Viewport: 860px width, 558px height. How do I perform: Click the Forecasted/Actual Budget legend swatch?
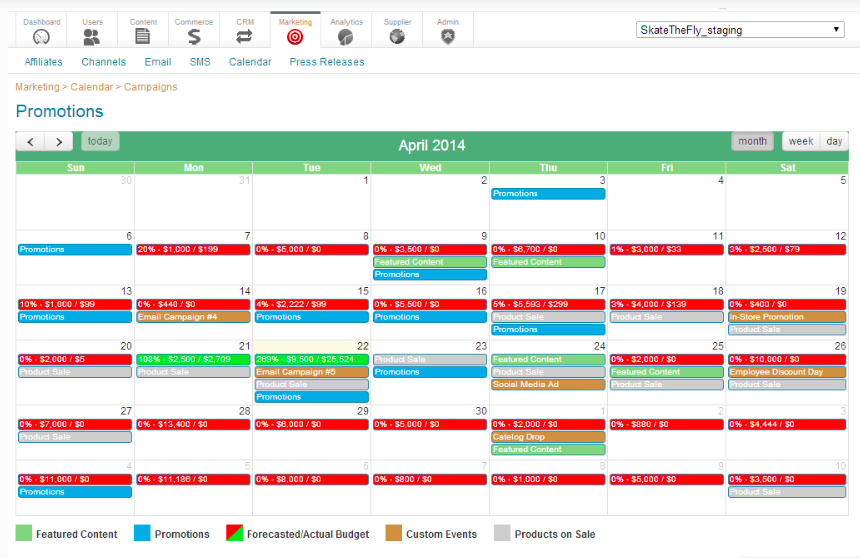click(x=234, y=533)
